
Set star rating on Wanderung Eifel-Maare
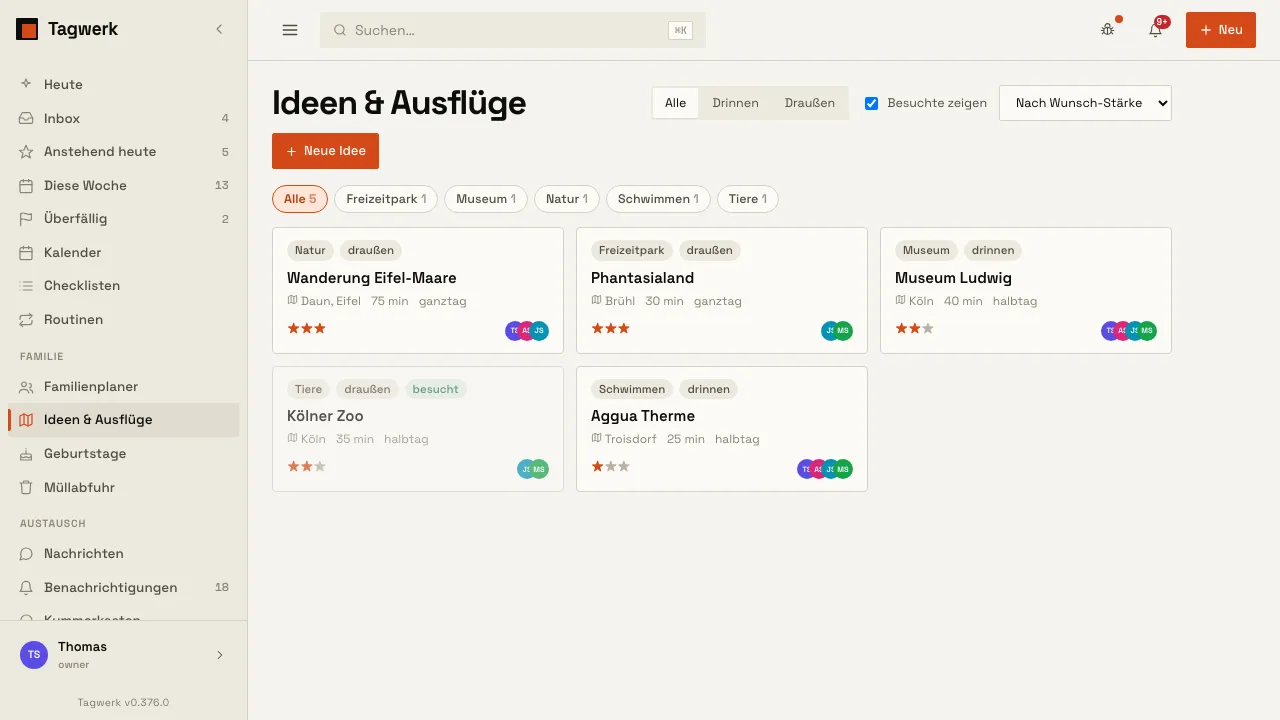tap(307, 328)
